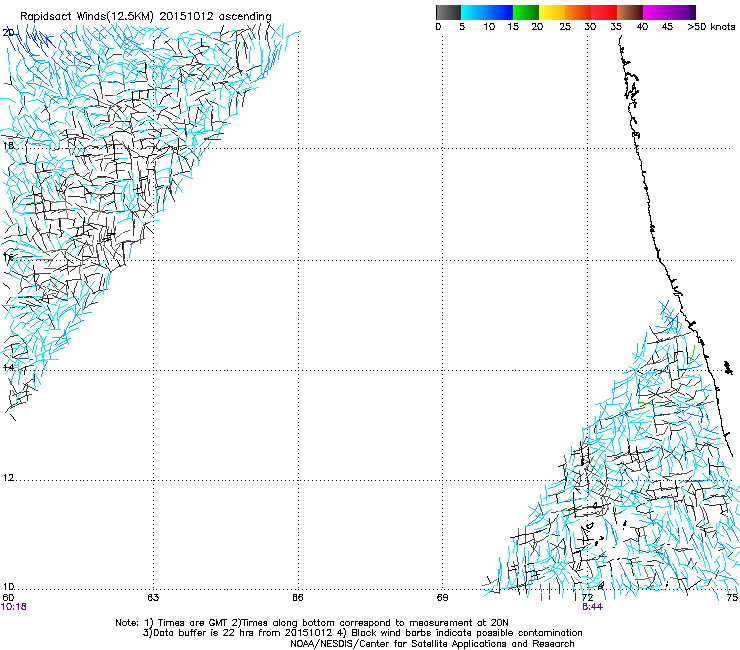Click the latitude label '18' on the left axis
The width and height of the screenshot is (740, 650).
(x=8, y=145)
